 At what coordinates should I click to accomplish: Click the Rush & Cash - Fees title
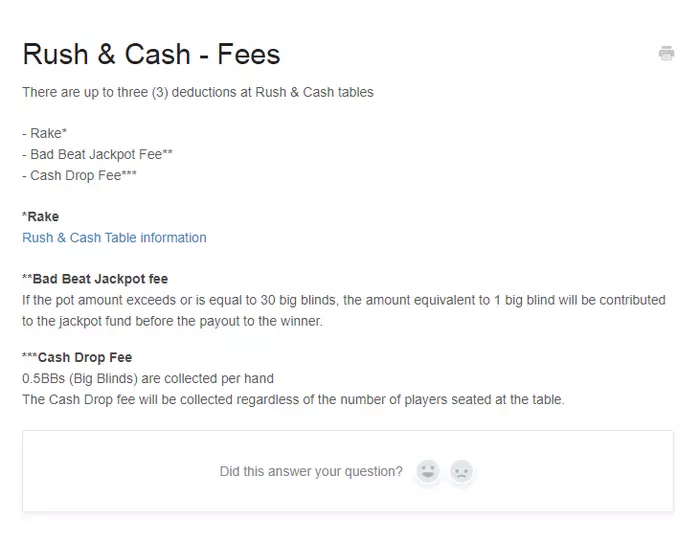151,54
